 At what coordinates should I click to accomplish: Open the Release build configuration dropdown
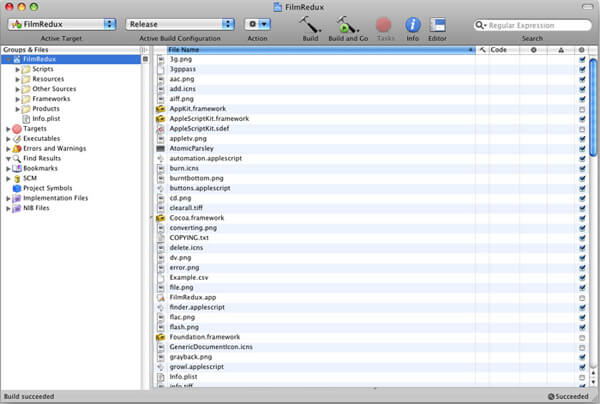180,23
